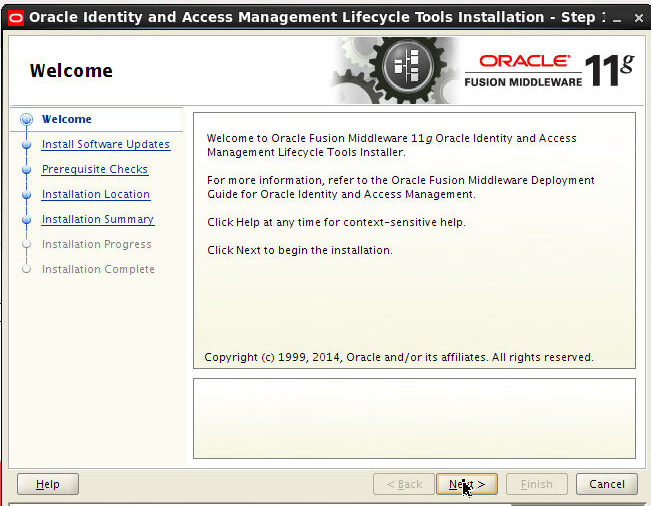Viewport: 651px width, 506px height.
Task: Open the Installation Location step
Action: tap(96, 194)
